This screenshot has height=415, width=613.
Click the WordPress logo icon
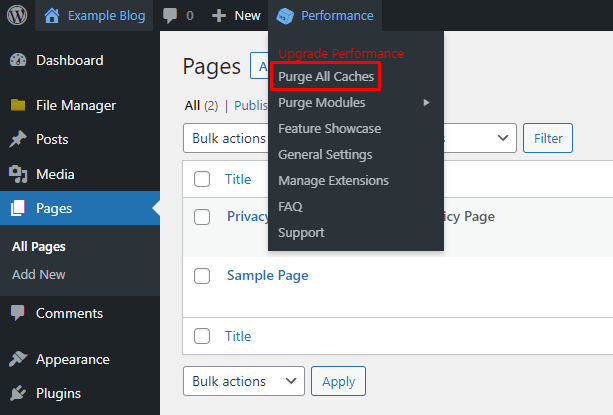pyautogui.click(x=17, y=16)
